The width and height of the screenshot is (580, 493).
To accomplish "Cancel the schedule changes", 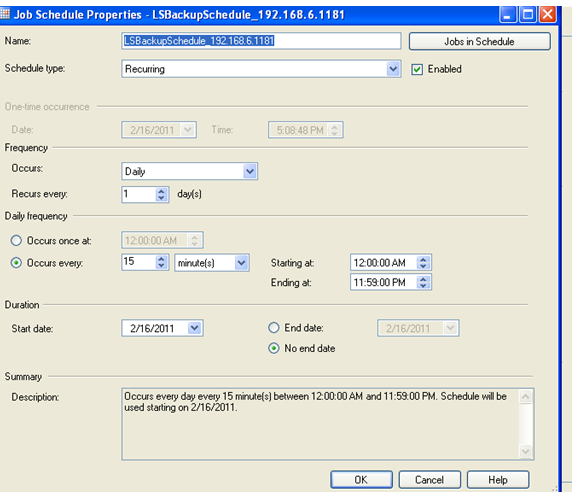I will click(429, 480).
